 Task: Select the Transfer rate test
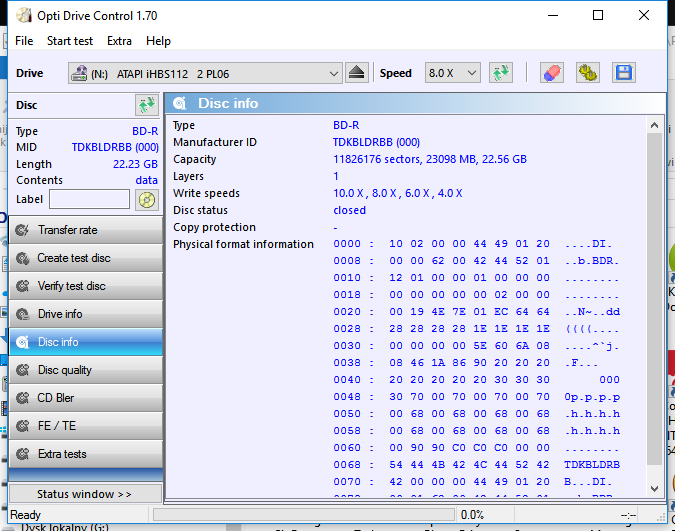tap(86, 230)
